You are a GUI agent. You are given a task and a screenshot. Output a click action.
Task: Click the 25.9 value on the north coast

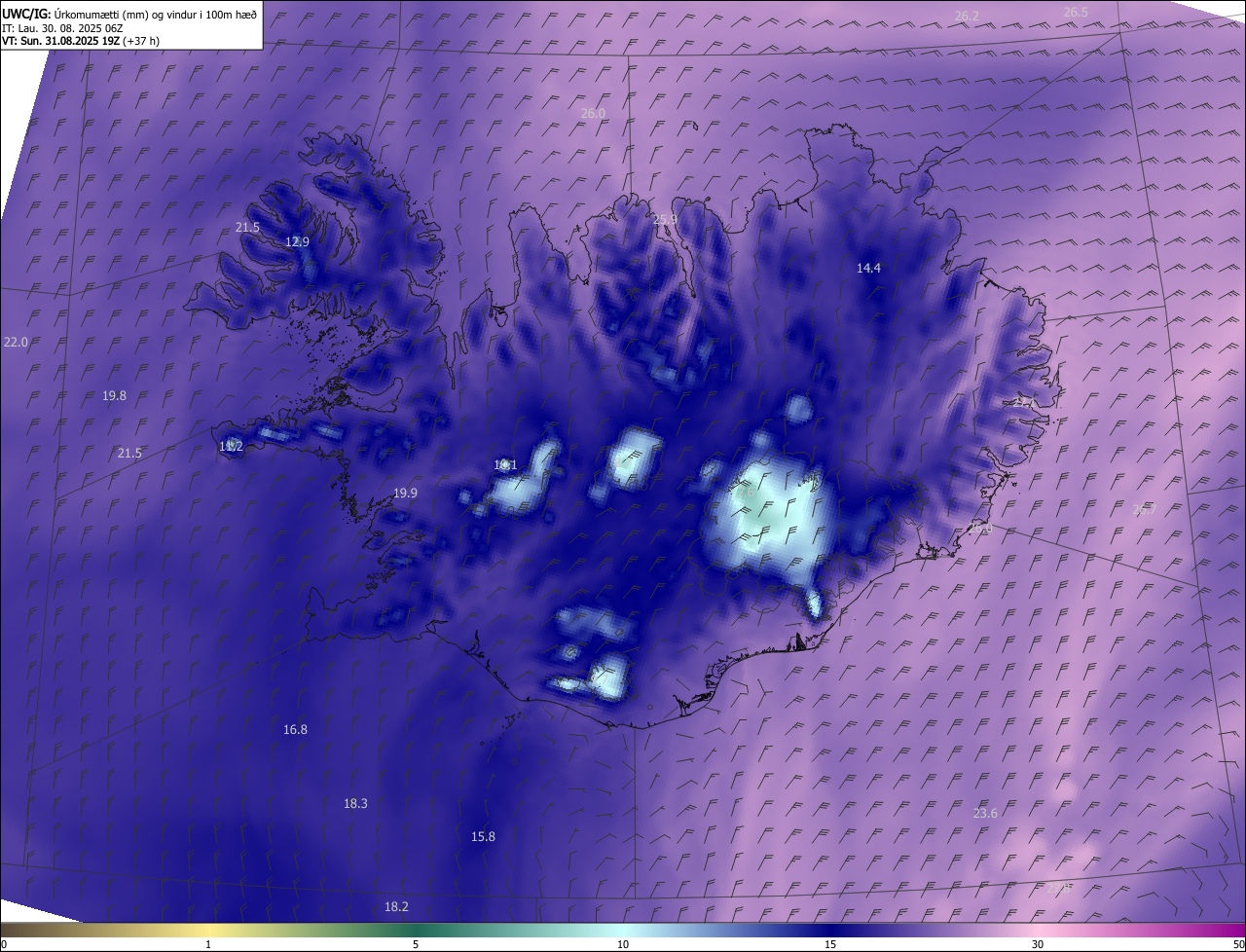(x=665, y=220)
